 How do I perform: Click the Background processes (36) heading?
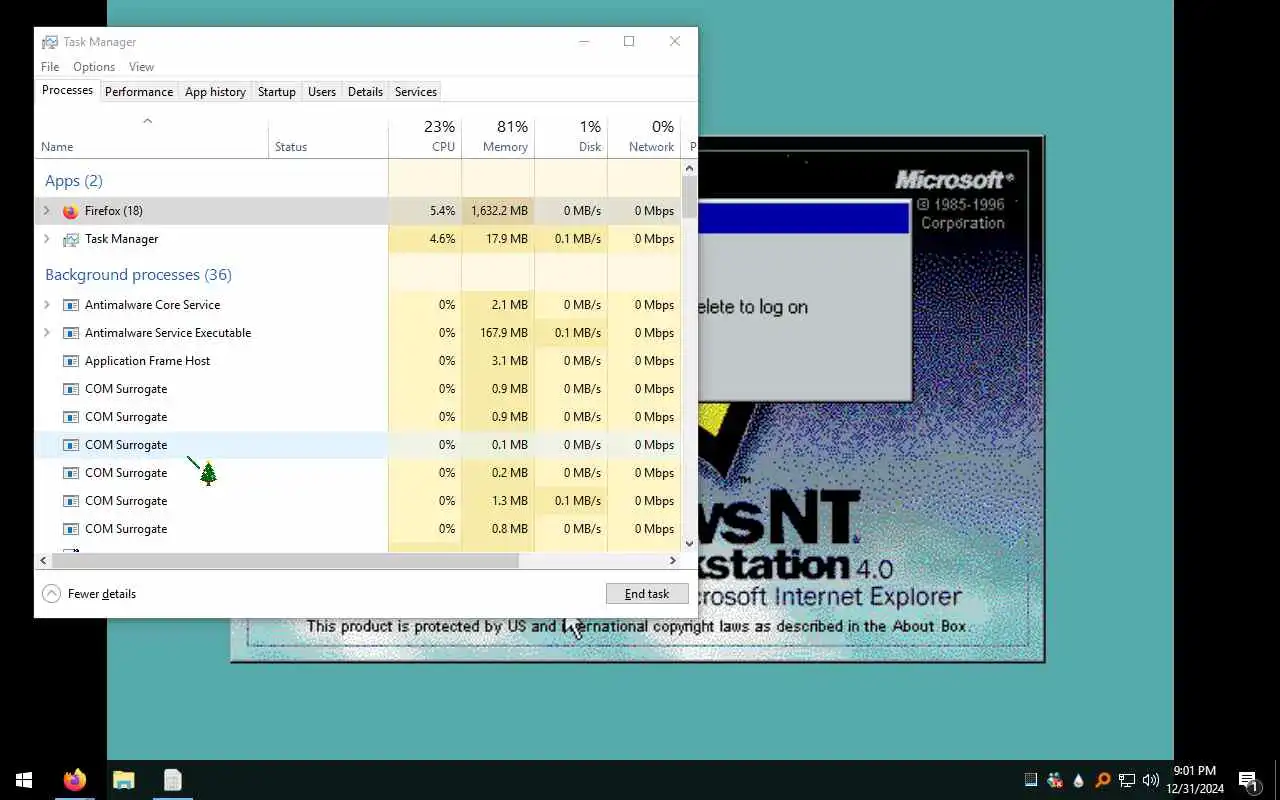pyautogui.click(x=138, y=275)
